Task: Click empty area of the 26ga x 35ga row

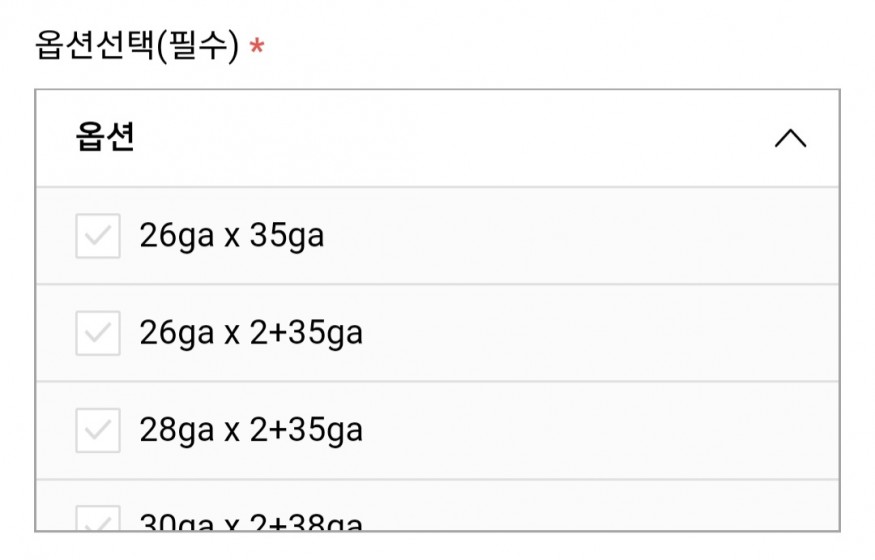Action: tap(580, 236)
